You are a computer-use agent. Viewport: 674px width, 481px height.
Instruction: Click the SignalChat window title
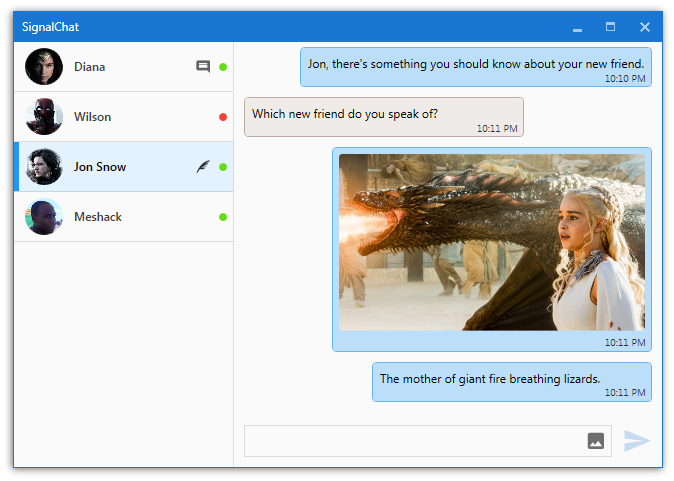click(x=50, y=27)
